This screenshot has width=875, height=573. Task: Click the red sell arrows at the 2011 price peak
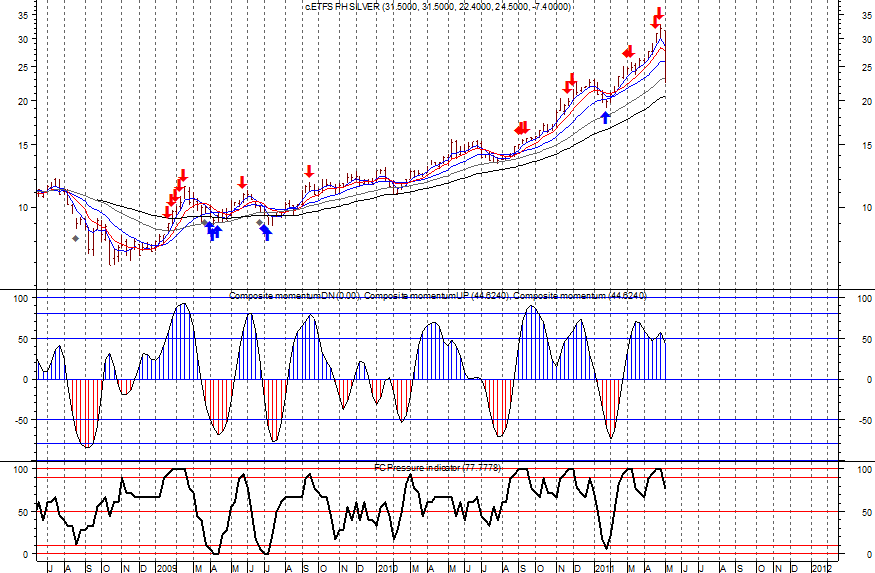click(x=657, y=17)
